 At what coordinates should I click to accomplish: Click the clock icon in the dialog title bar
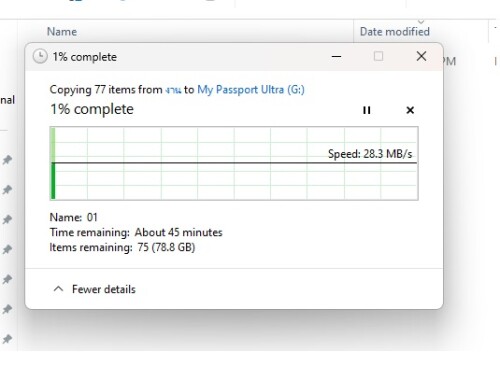coord(40,56)
